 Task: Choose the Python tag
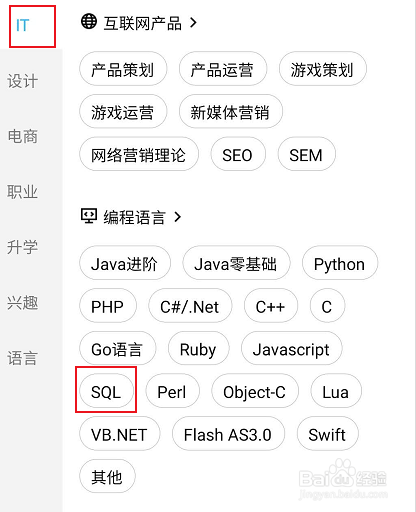coord(340,263)
